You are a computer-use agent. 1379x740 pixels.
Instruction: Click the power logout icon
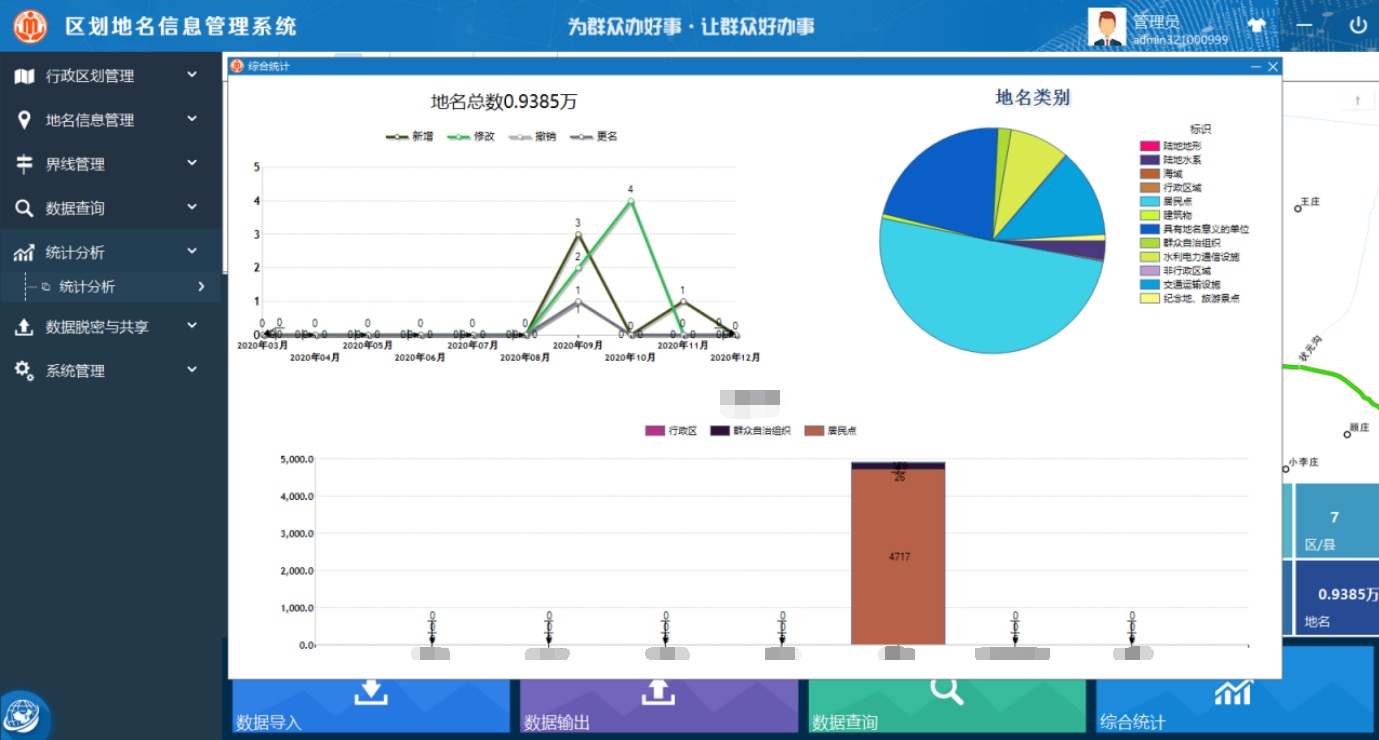pos(1357,26)
